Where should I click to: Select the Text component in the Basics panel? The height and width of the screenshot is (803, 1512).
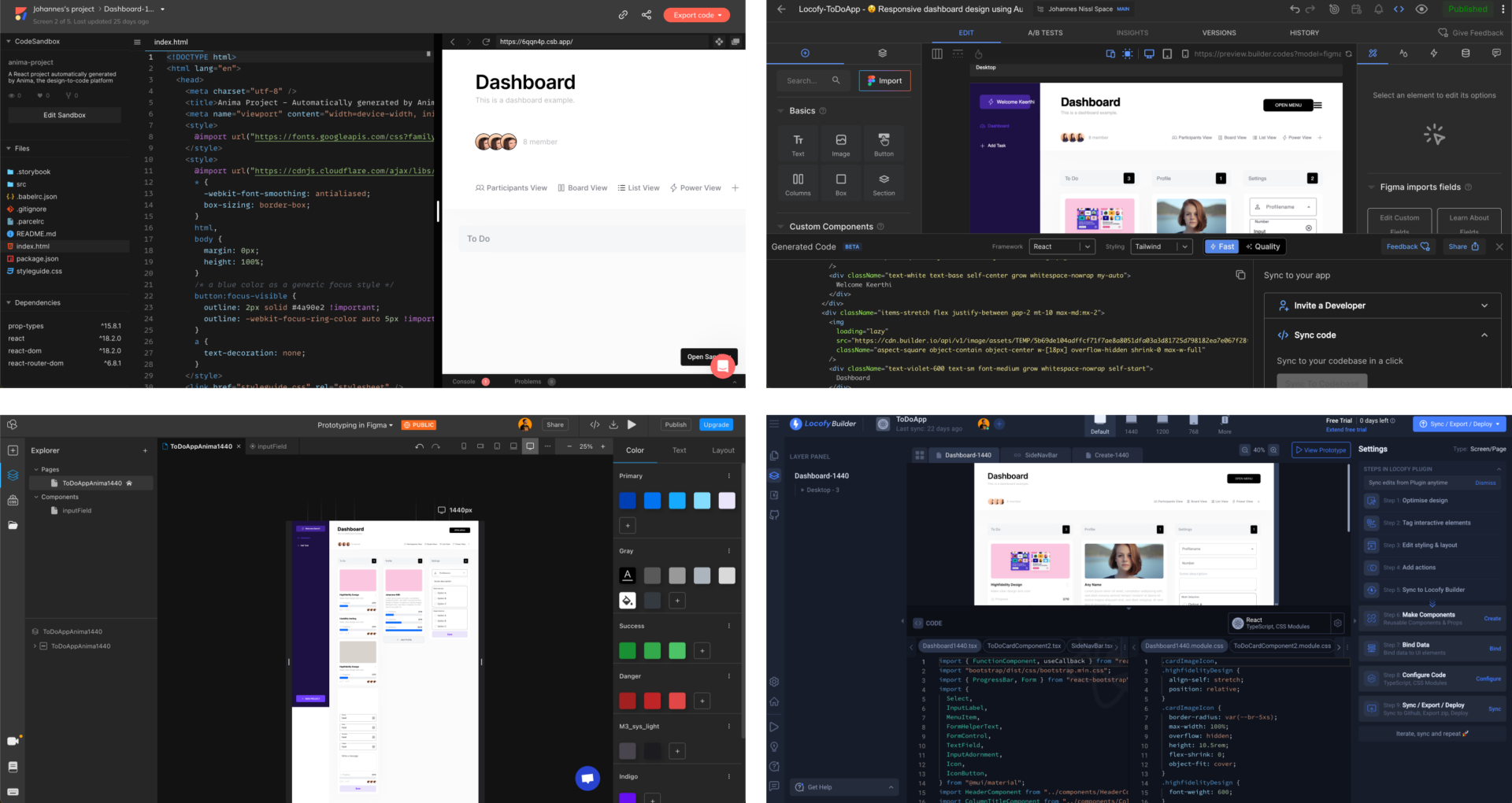click(x=798, y=143)
